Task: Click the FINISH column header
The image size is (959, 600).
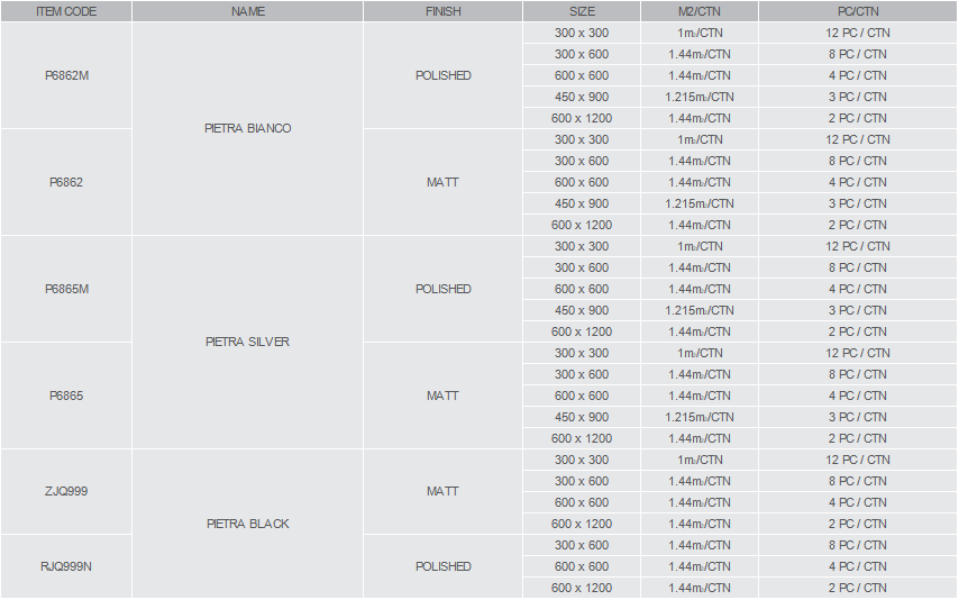Action: (443, 11)
